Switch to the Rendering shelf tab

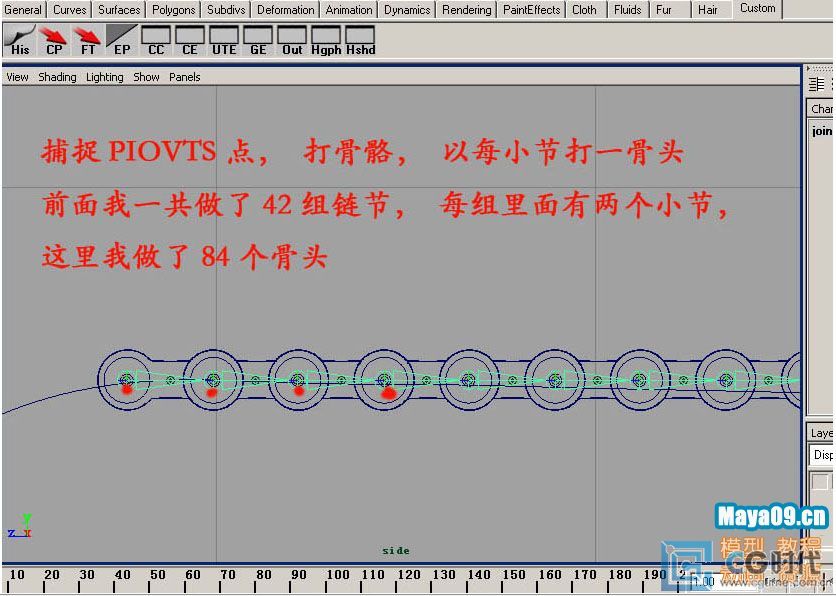click(x=467, y=10)
